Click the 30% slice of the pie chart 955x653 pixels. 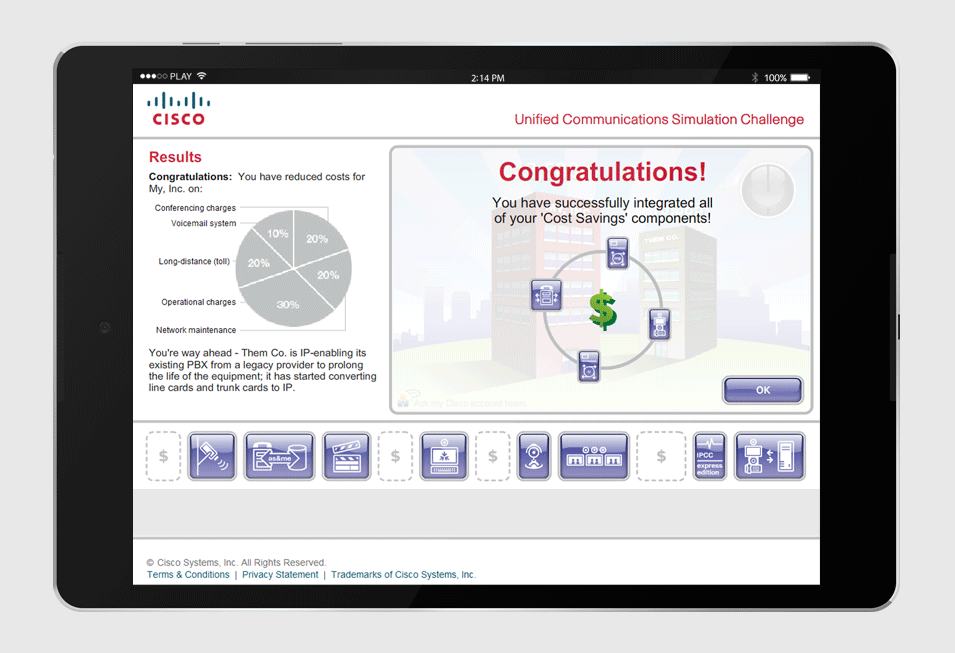point(288,304)
